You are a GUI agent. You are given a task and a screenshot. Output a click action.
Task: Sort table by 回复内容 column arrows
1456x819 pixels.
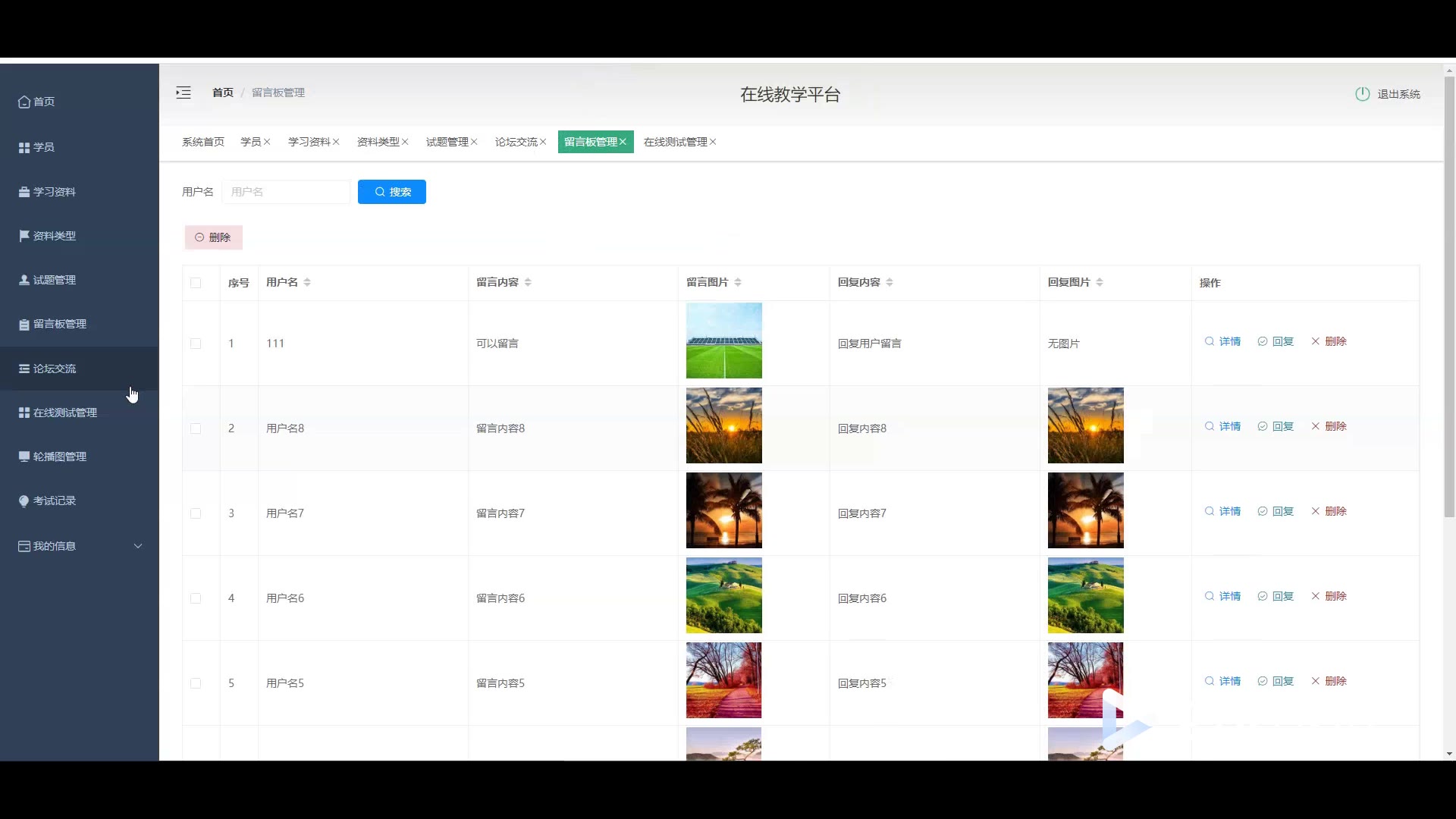[890, 282]
